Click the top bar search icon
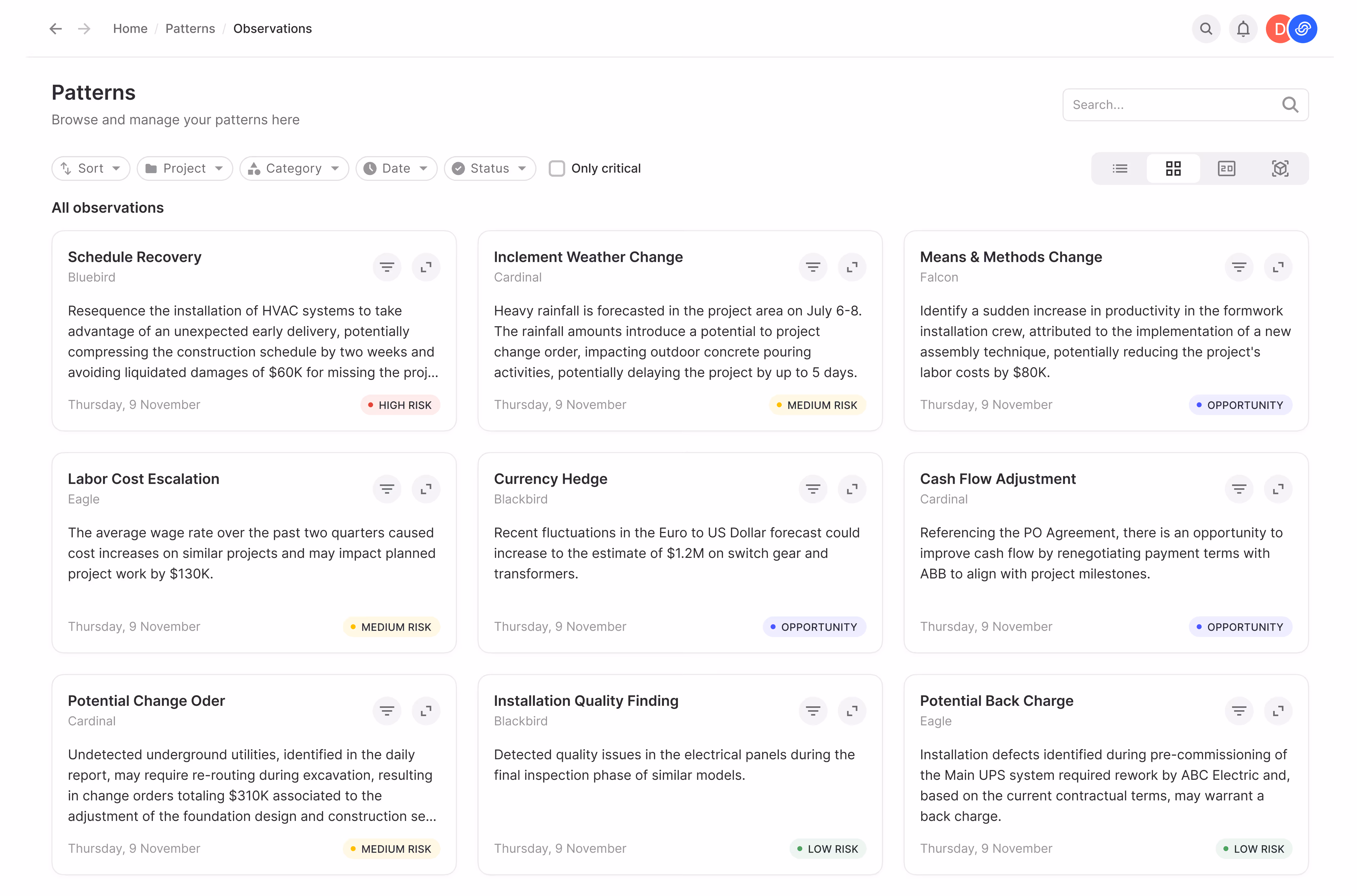The height and width of the screenshot is (896, 1357). point(1206,29)
